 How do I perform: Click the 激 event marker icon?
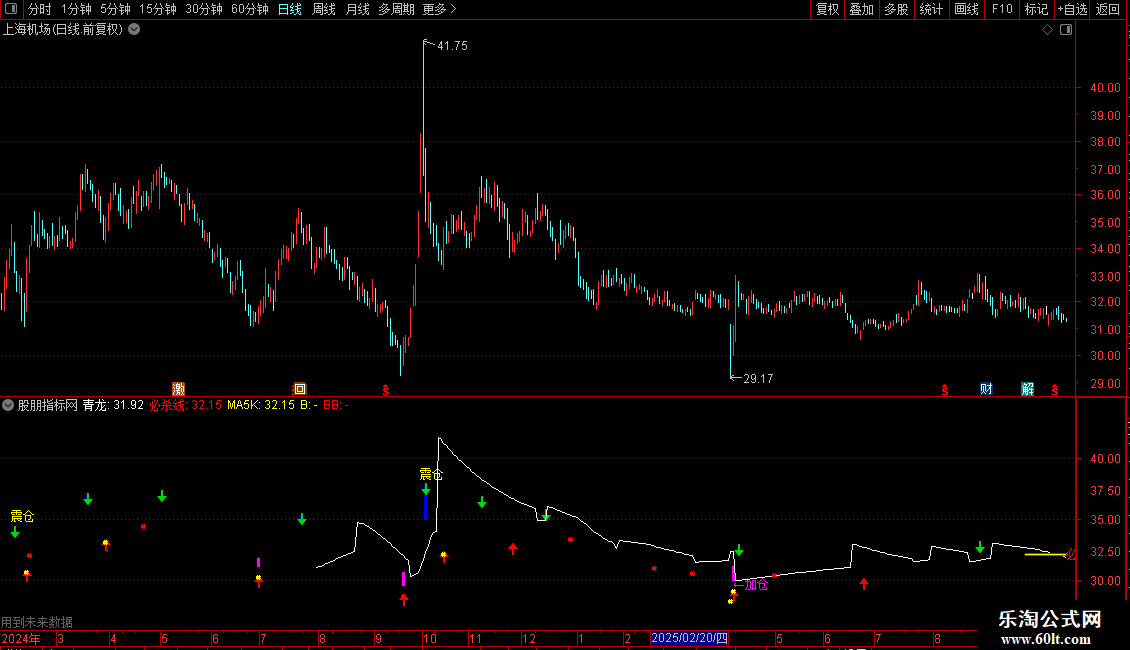(x=178, y=389)
